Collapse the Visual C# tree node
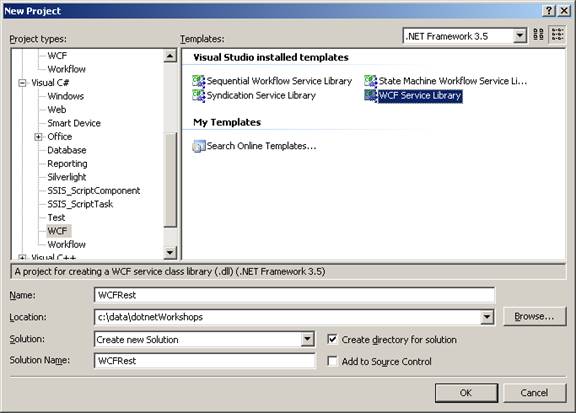 pyautogui.click(x=22, y=83)
